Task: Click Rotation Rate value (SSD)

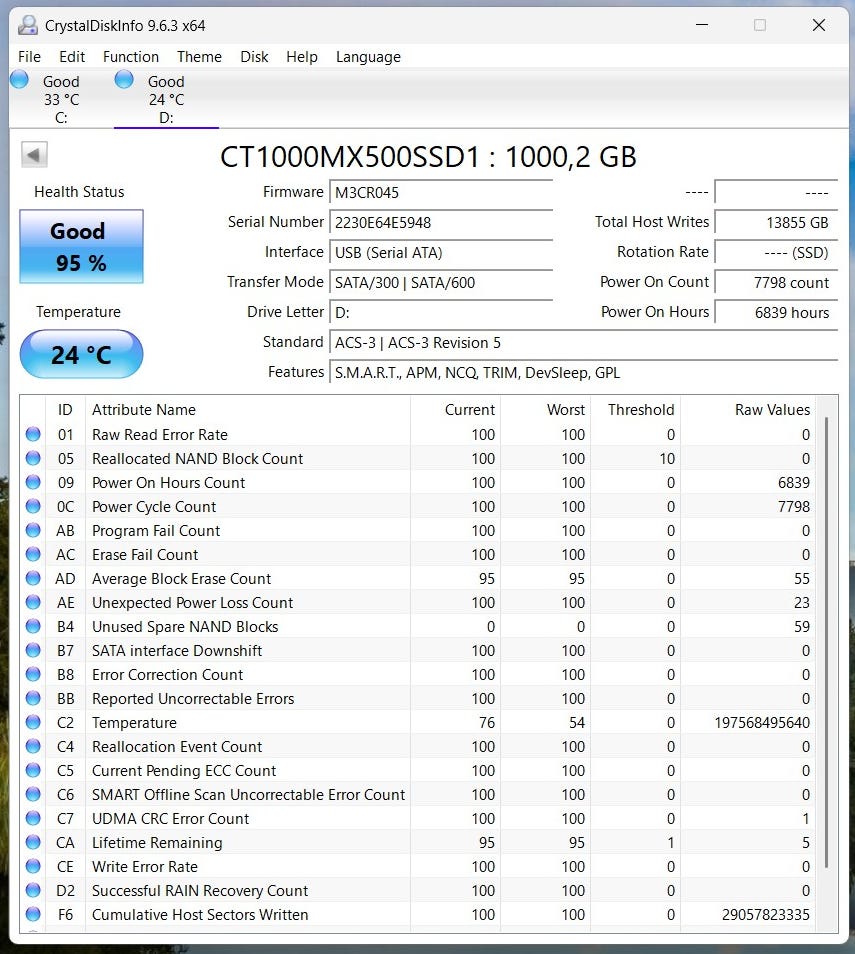Action: point(776,252)
